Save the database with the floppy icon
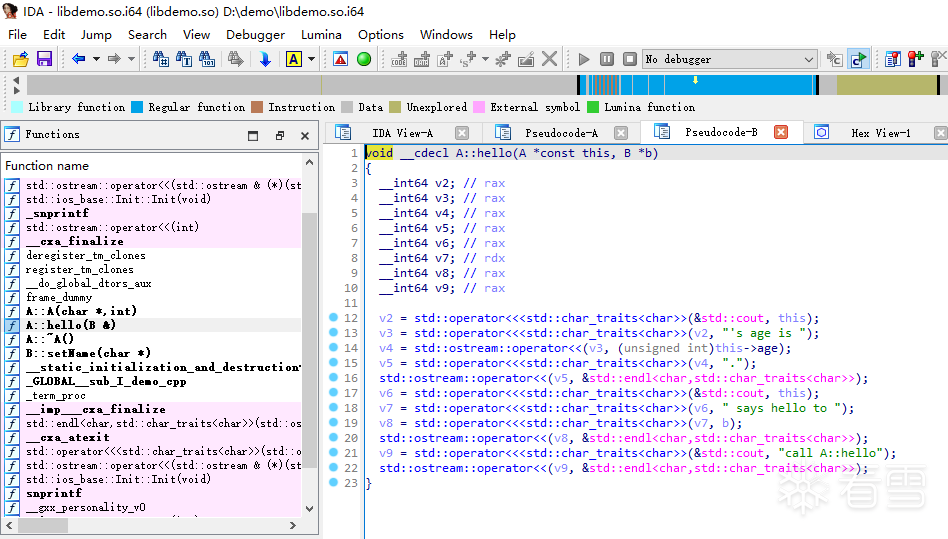Viewport: 948px width, 539px height. (44, 59)
